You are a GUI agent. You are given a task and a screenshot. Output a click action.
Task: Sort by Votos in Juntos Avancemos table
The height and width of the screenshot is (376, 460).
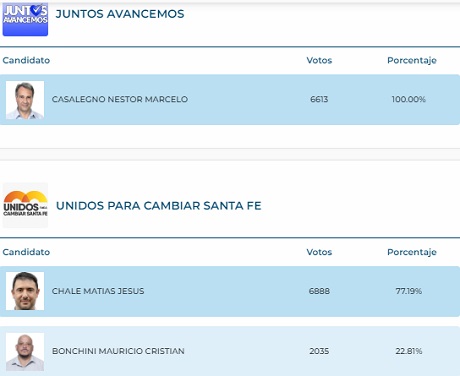pyautogui.click(x=319, y=60)
